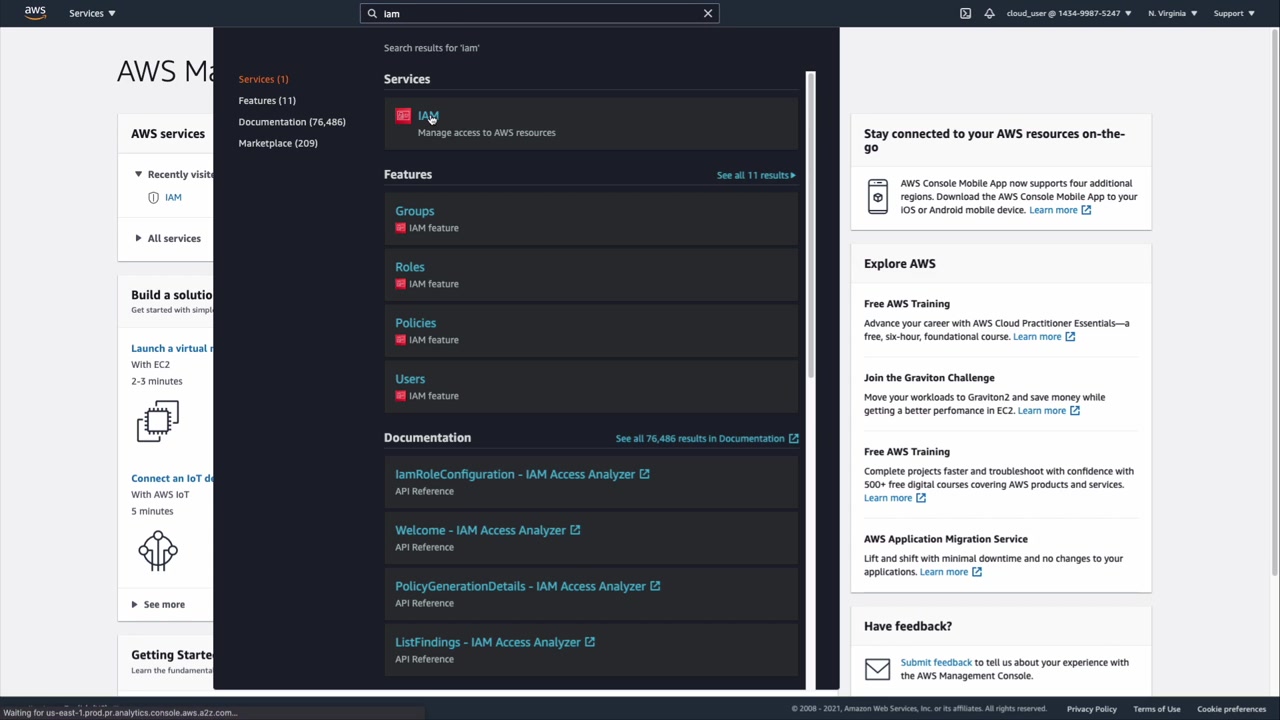Click the feedback envelope icon
The image size is (1280, 720).
pos(877,669)
